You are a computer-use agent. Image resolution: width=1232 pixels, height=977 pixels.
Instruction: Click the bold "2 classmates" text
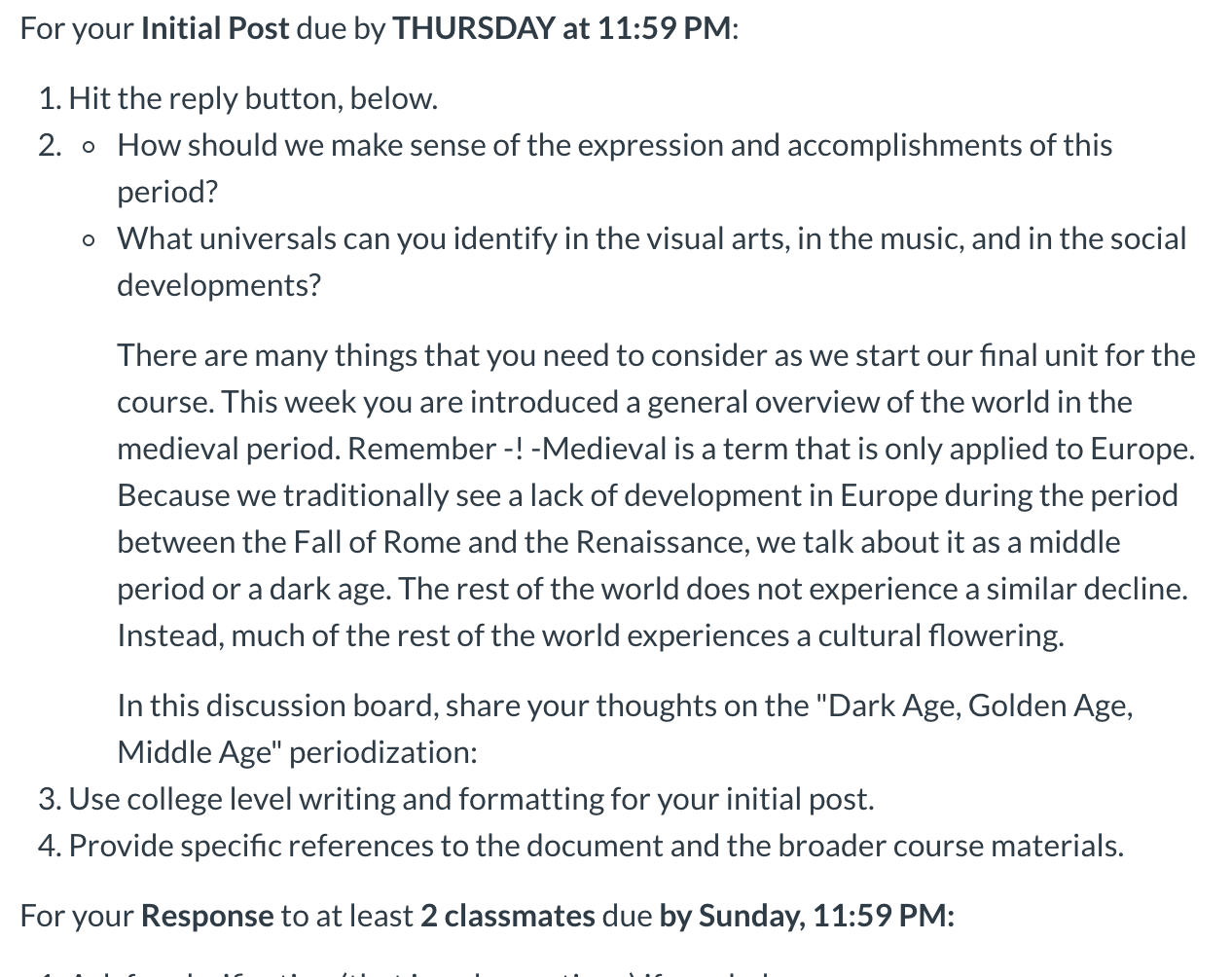click(507, 916)
